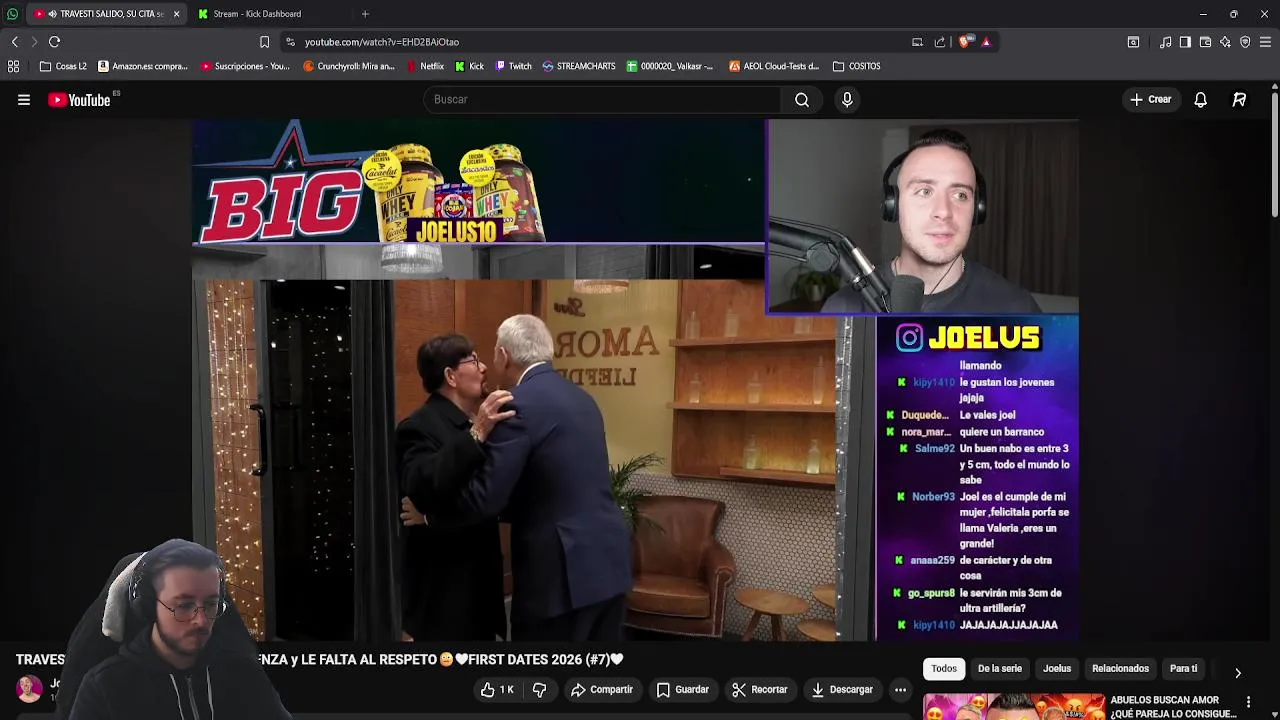Open the STREAMCHARTS bookmark
1280x720 pixels.
(x=579, y=66)
